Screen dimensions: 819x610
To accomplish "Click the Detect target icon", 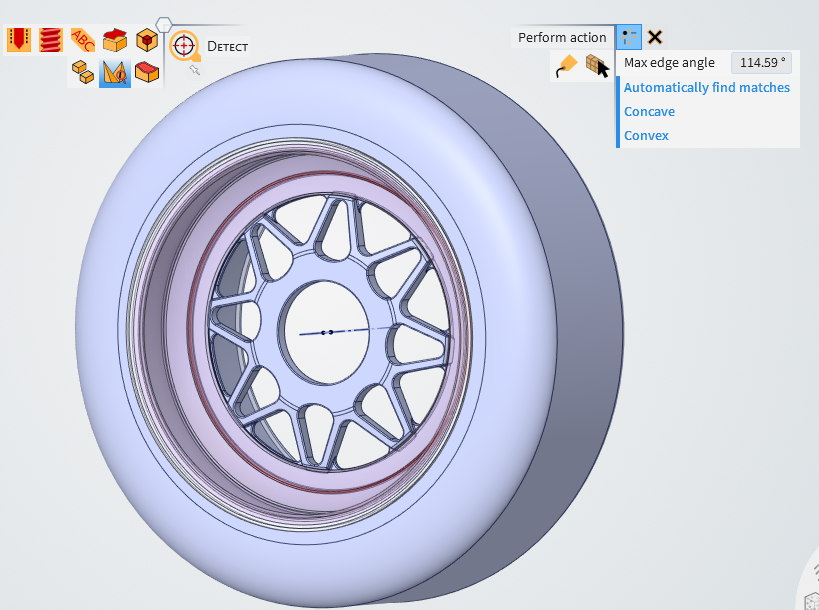I will click(184, 46).
